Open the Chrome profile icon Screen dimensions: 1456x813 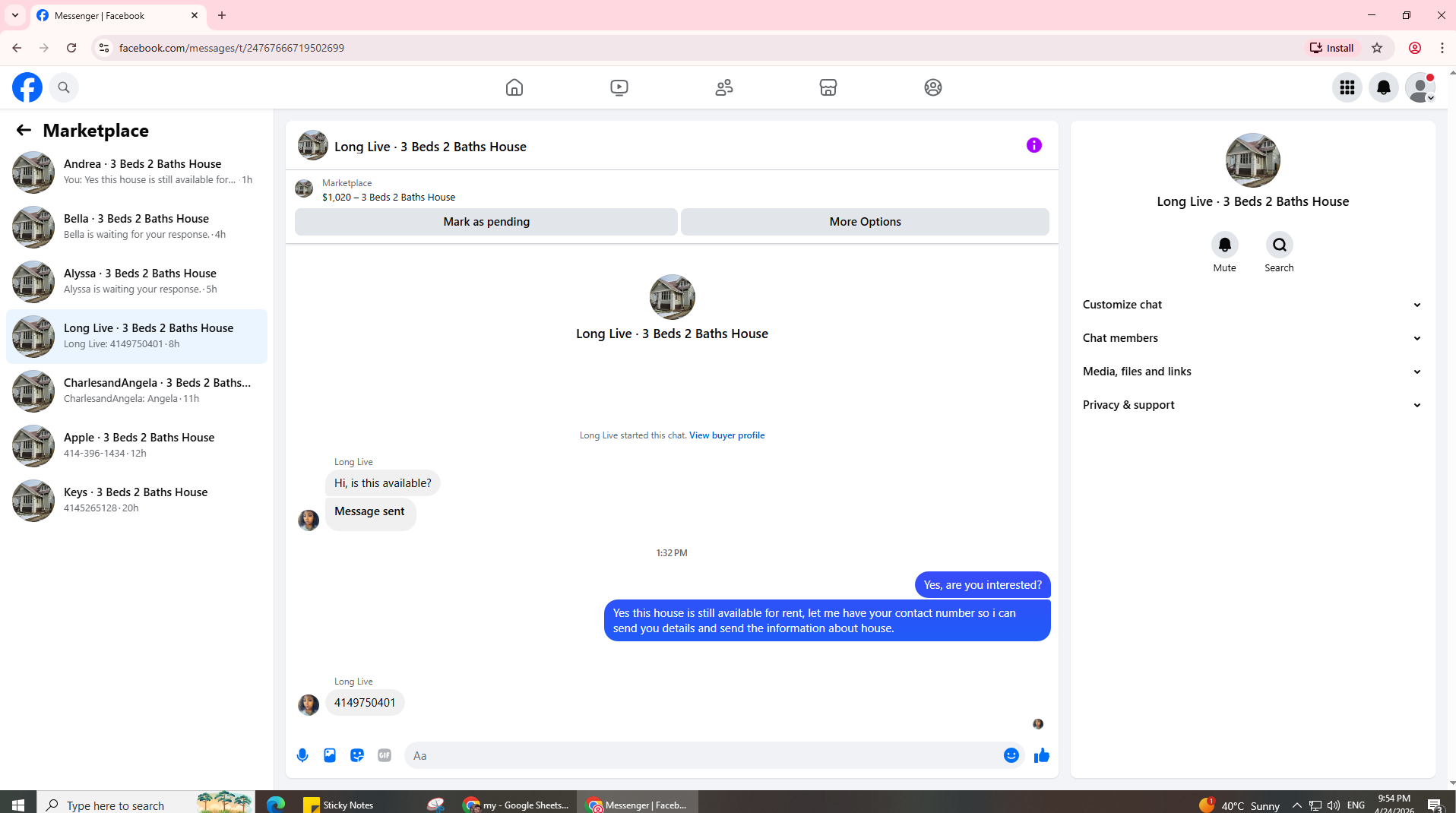1415,48
